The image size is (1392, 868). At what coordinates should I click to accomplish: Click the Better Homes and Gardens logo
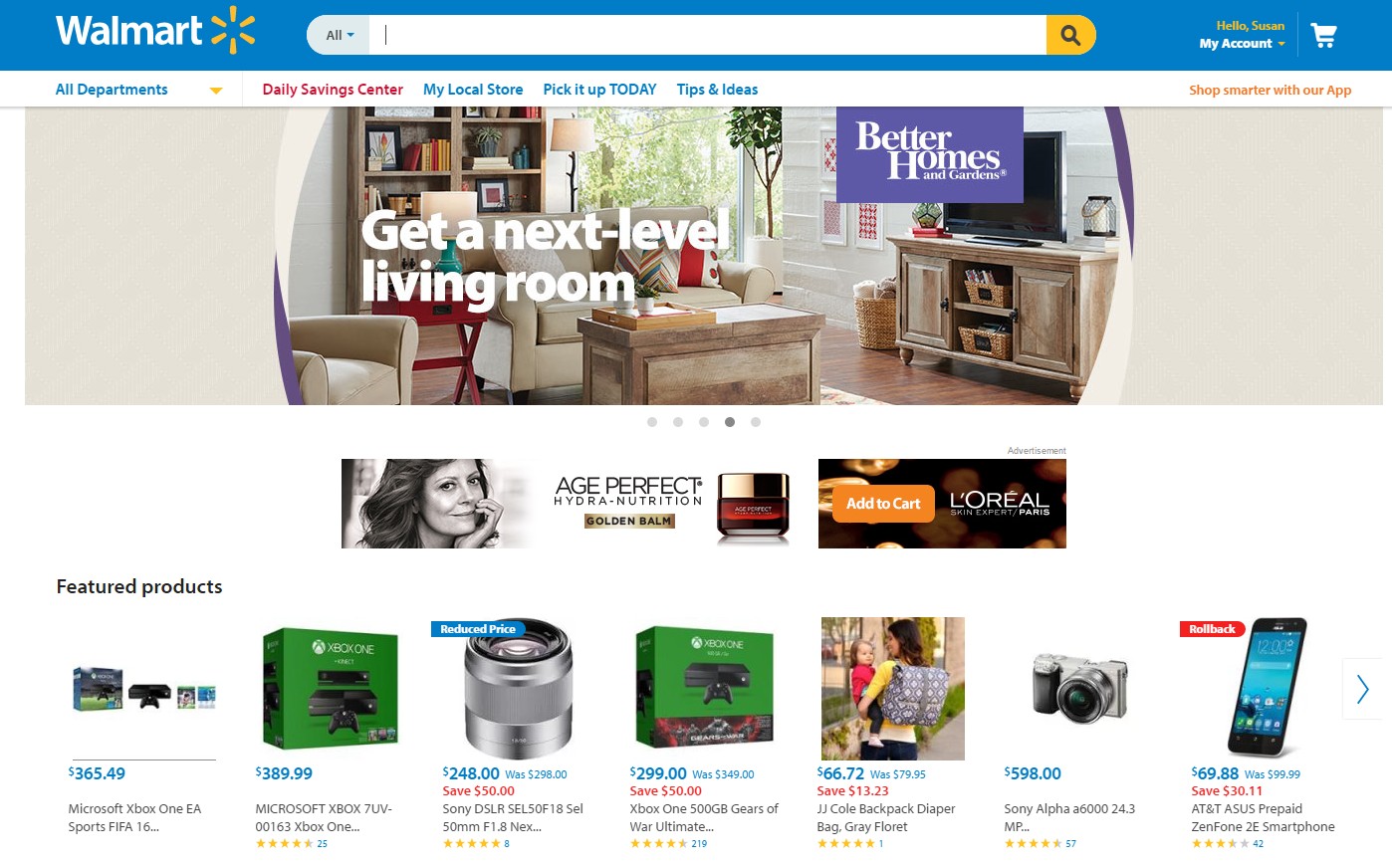[x=930, y=154]
